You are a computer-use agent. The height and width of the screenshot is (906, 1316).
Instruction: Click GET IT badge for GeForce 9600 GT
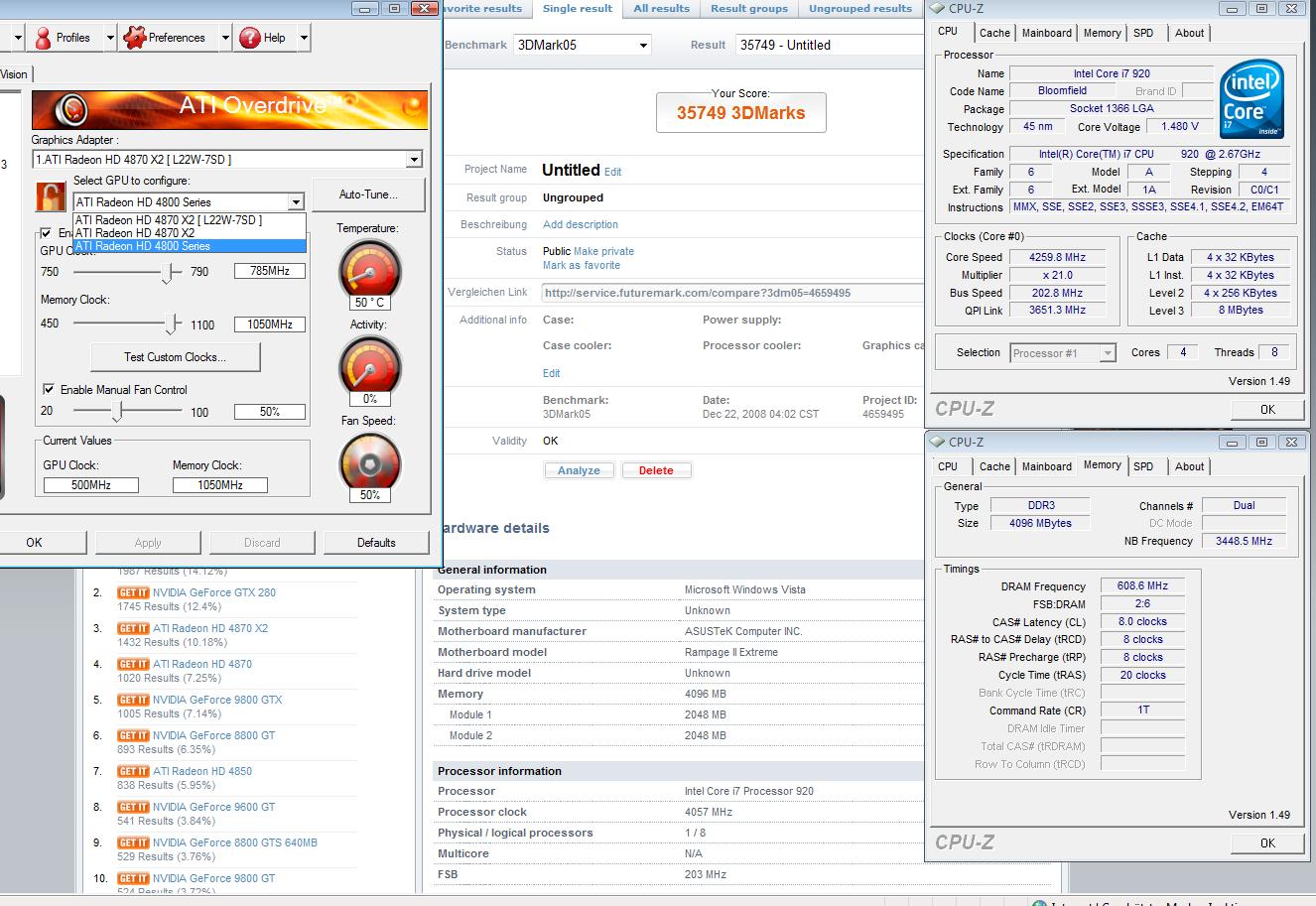pos(133,807)
